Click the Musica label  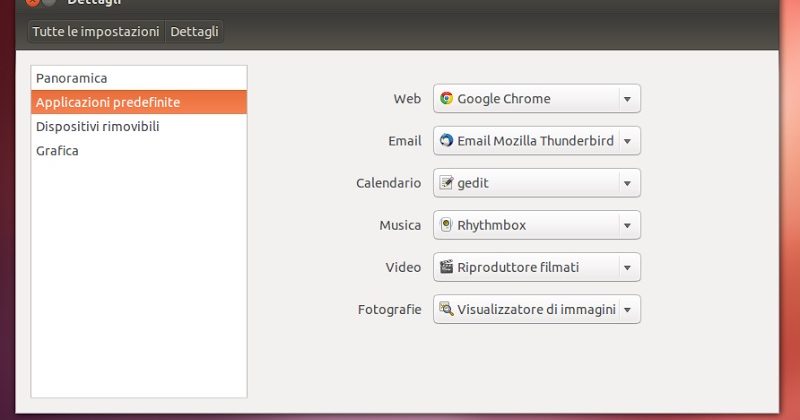[400, 225]
